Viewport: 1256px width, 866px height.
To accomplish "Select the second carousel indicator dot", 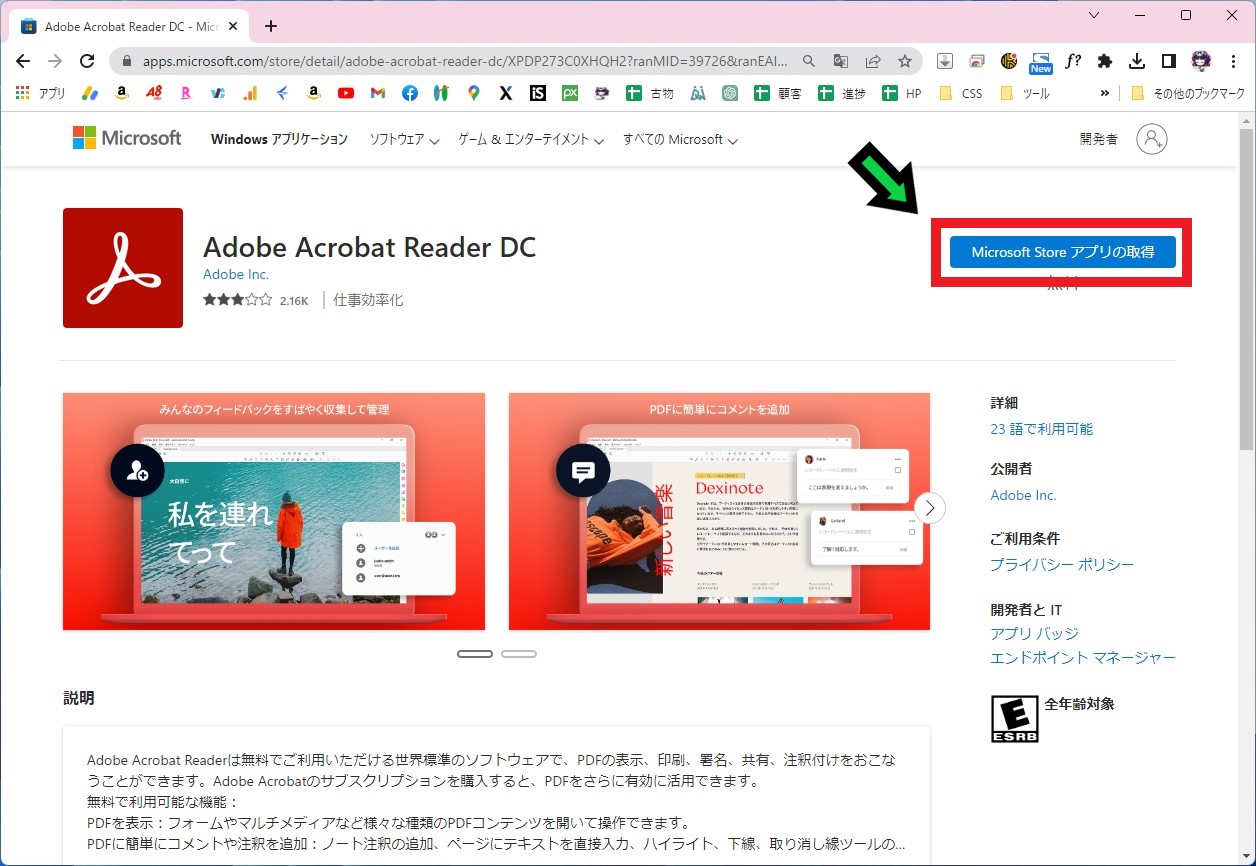I will click(x=519, y=653).
